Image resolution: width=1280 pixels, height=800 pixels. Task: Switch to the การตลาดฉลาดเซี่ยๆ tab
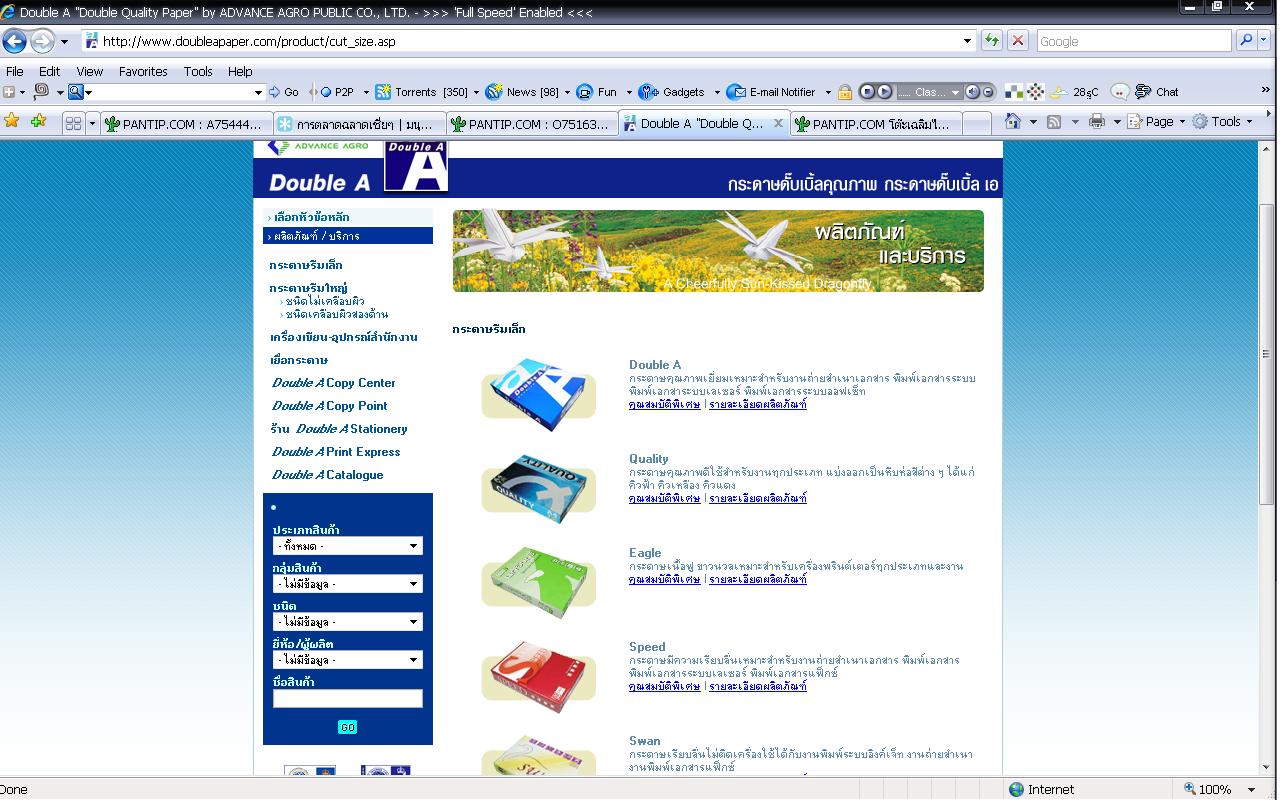[x=359, y=123]
